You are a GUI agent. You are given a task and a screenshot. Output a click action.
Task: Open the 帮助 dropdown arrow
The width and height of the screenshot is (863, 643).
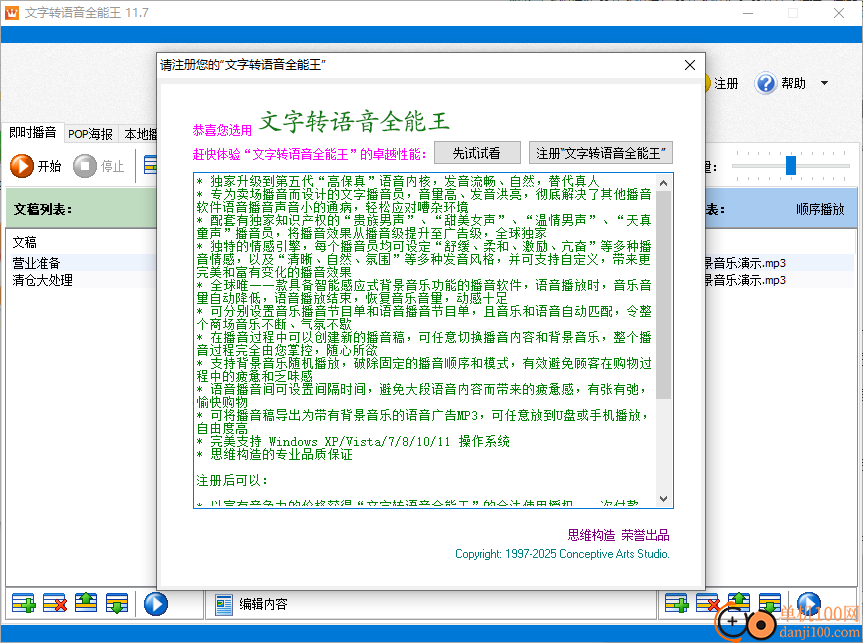(824, 83)
